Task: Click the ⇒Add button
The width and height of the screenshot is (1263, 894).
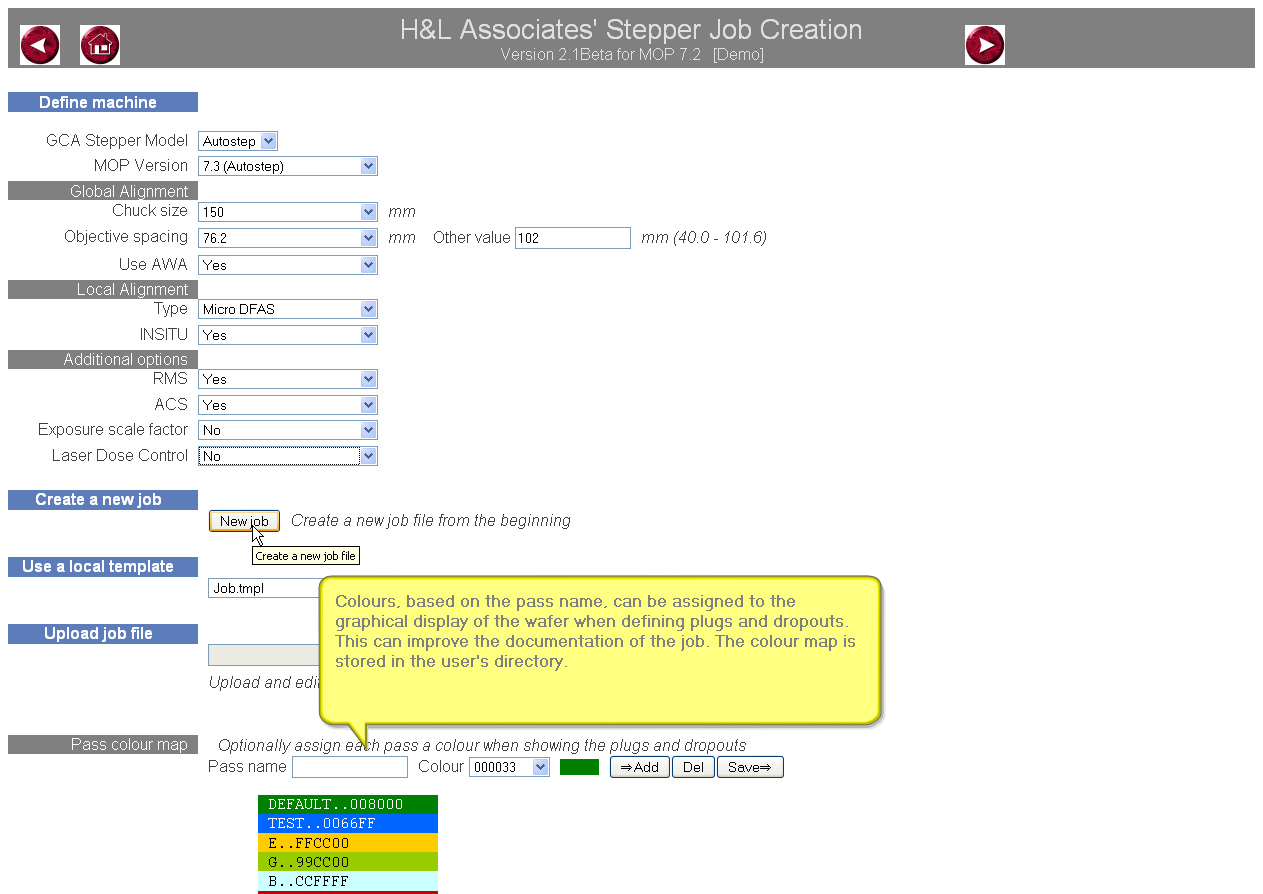Action: [640, 767]
